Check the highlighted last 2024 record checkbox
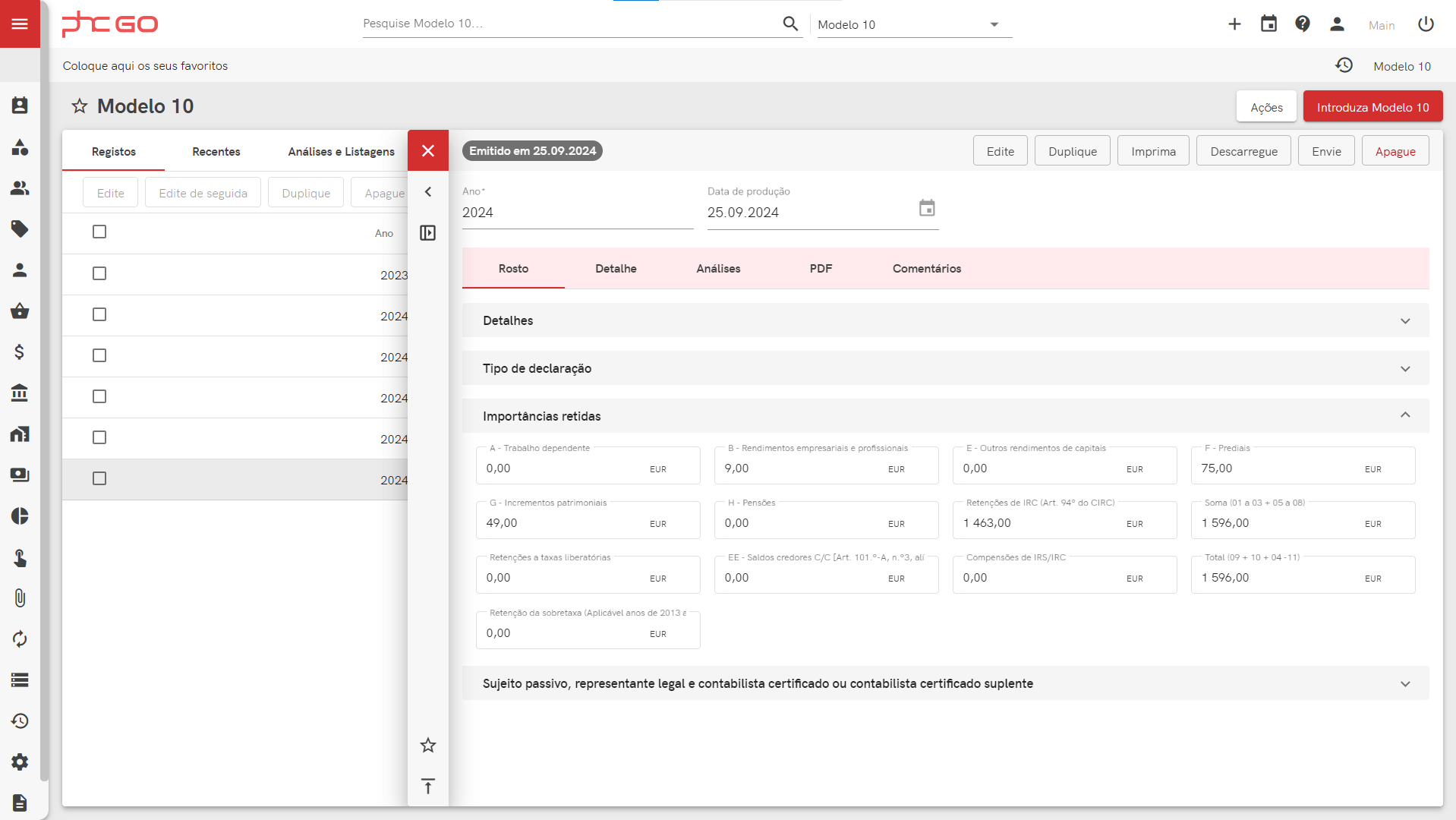1456x820 pixels. click(x=99, y=478)
